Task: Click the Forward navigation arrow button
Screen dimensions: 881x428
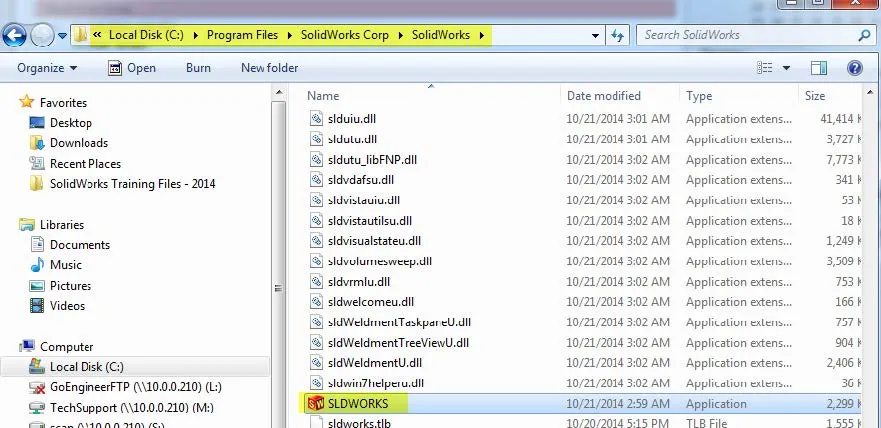Action: (x=42, y=36)
